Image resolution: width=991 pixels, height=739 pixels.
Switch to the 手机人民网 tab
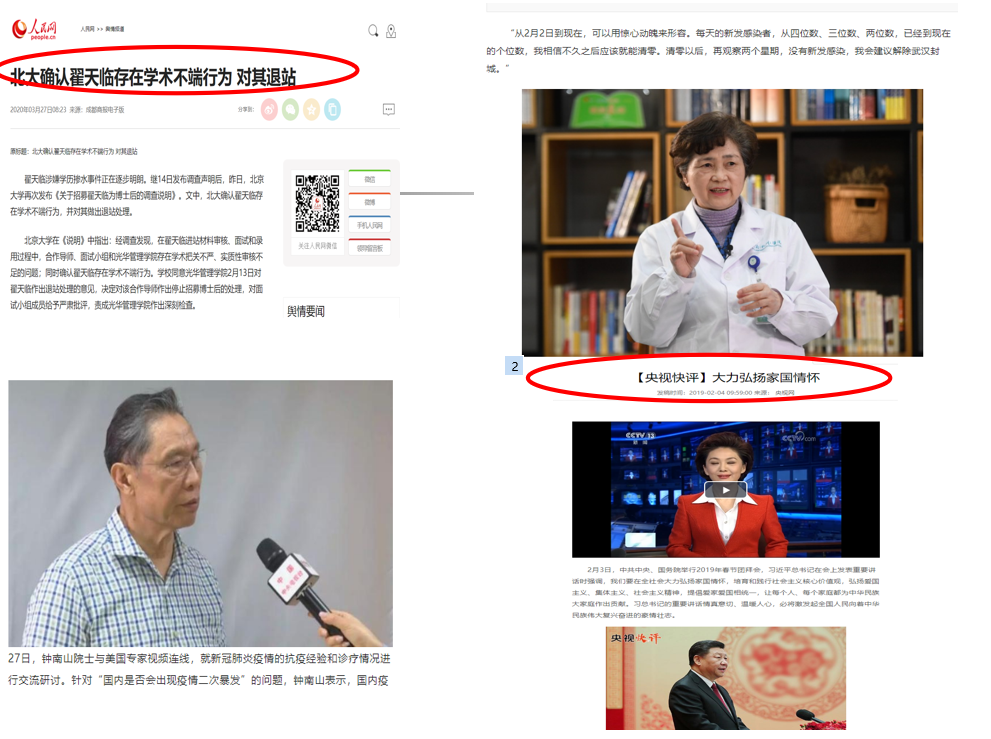pos(369,225)
